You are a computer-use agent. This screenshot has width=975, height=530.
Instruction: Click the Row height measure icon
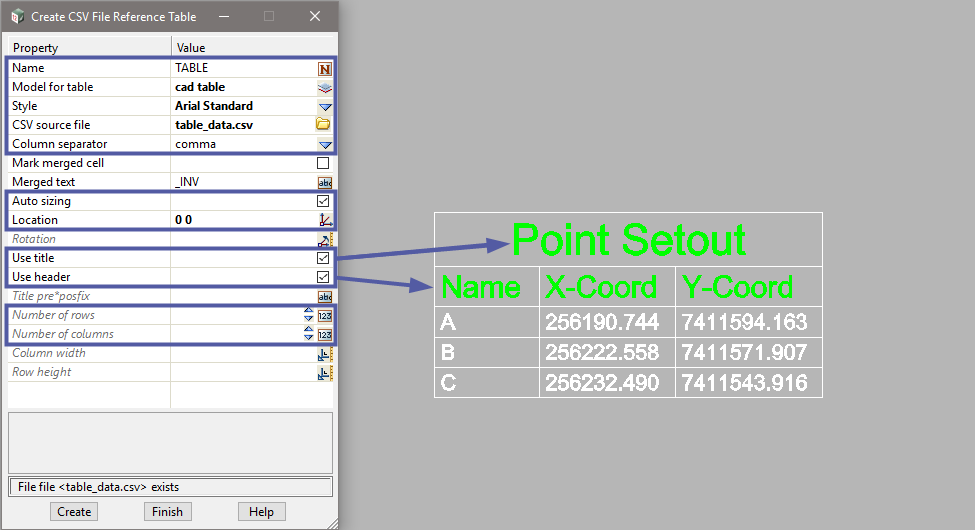[323, 372]
